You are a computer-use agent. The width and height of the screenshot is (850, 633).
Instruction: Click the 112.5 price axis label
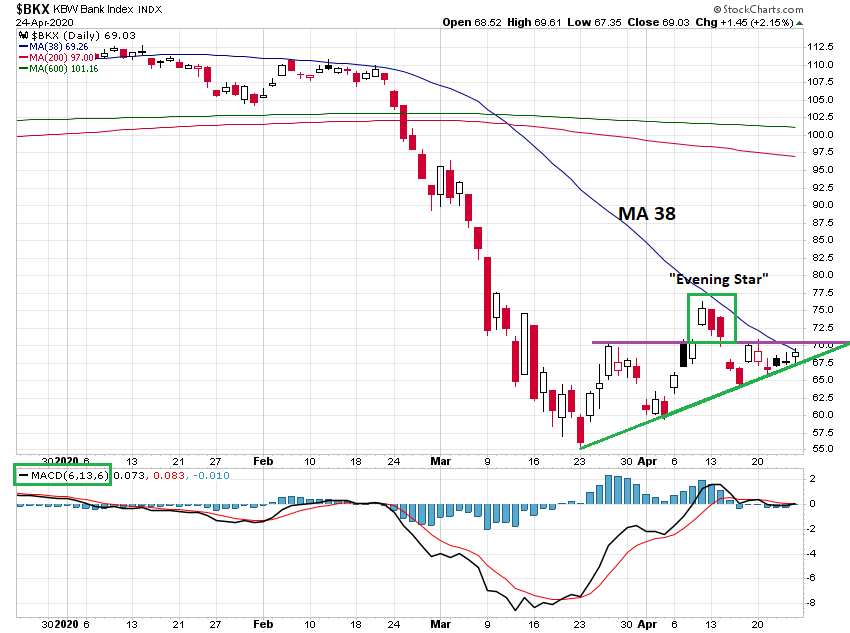820,47
